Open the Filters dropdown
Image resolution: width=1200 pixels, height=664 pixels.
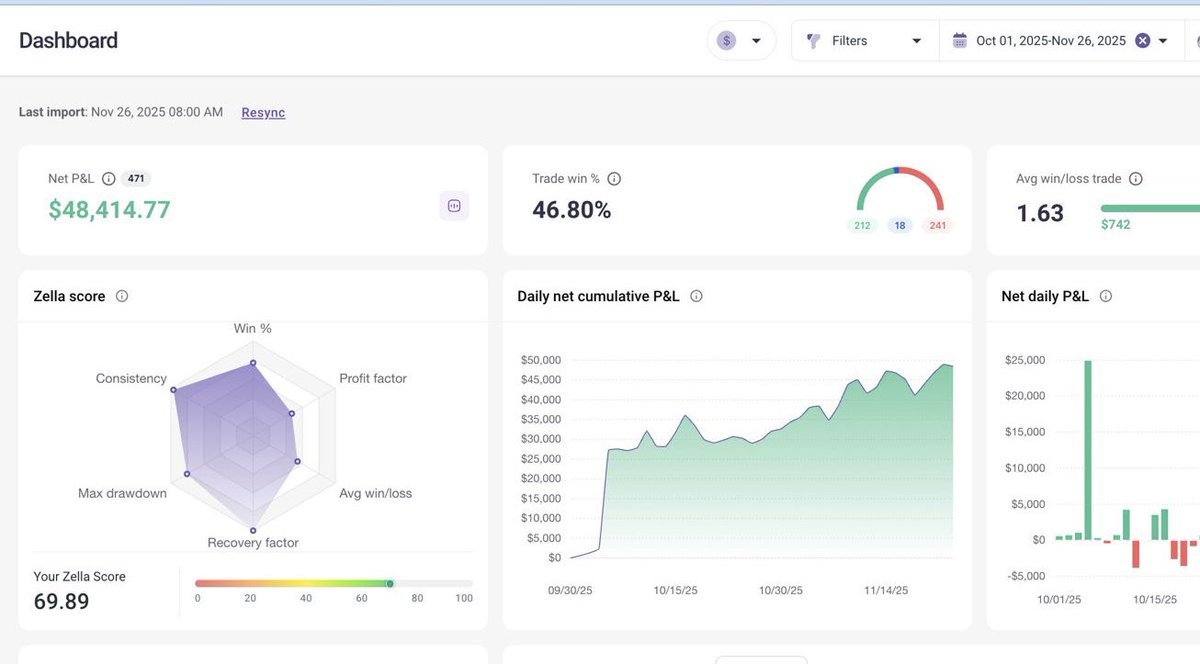tap(865, 41)
